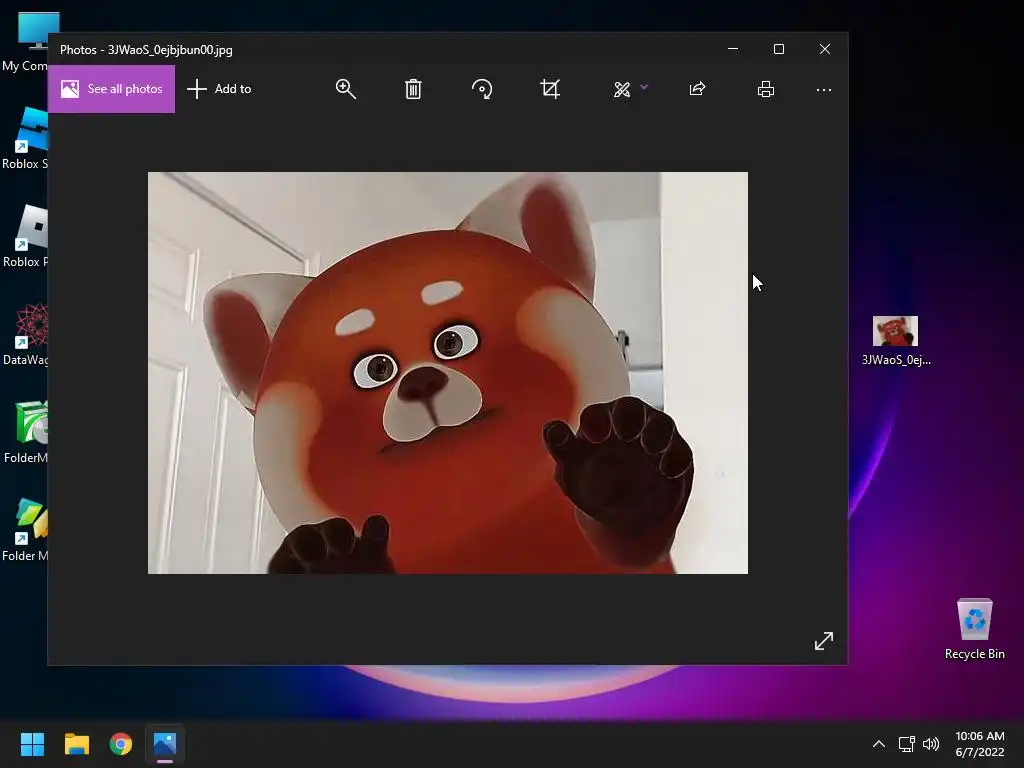Open the network icon in system tray
1024x768 pixels.
tap(906, 744)
